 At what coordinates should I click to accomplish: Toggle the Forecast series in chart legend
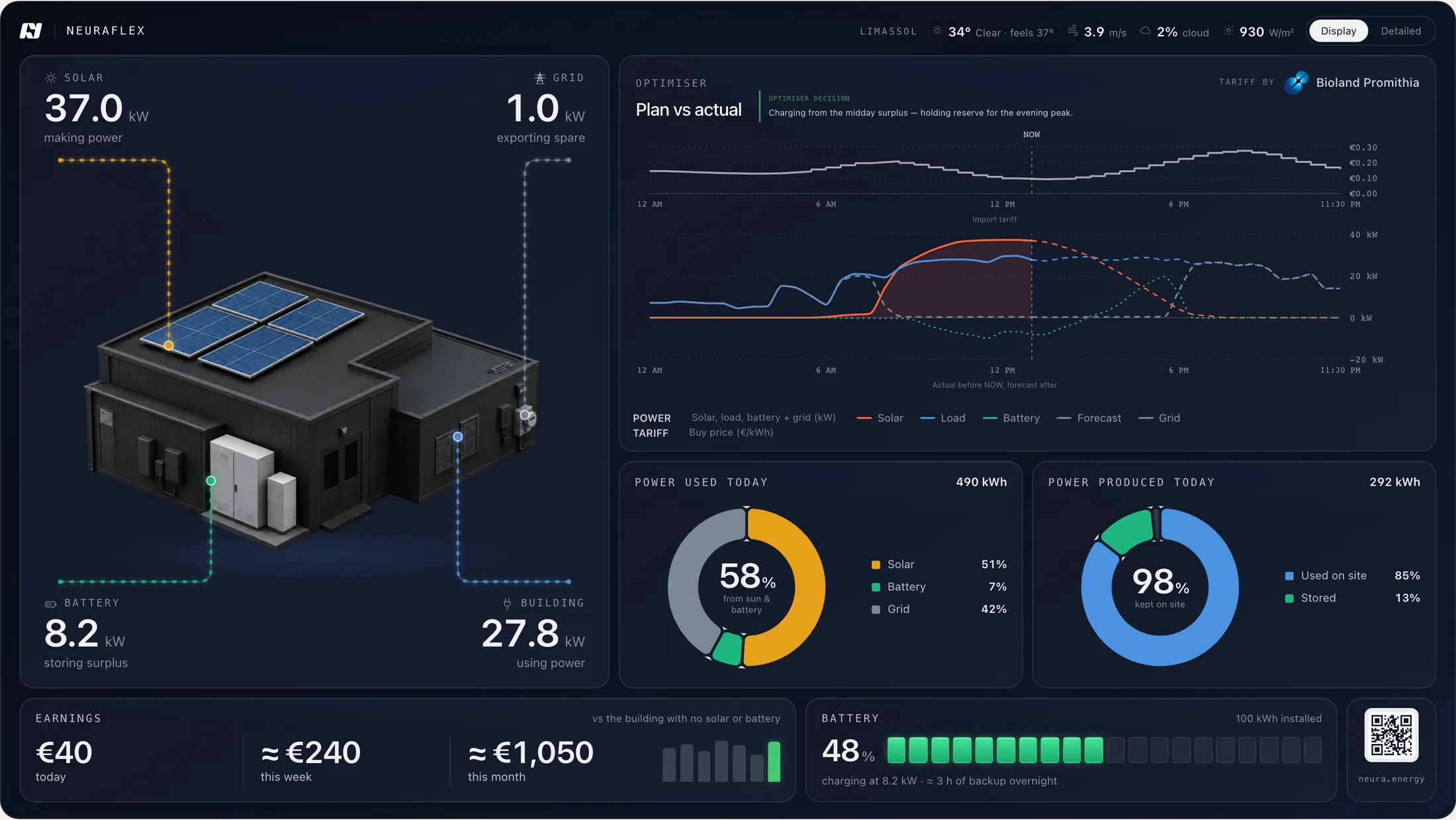1089,418
